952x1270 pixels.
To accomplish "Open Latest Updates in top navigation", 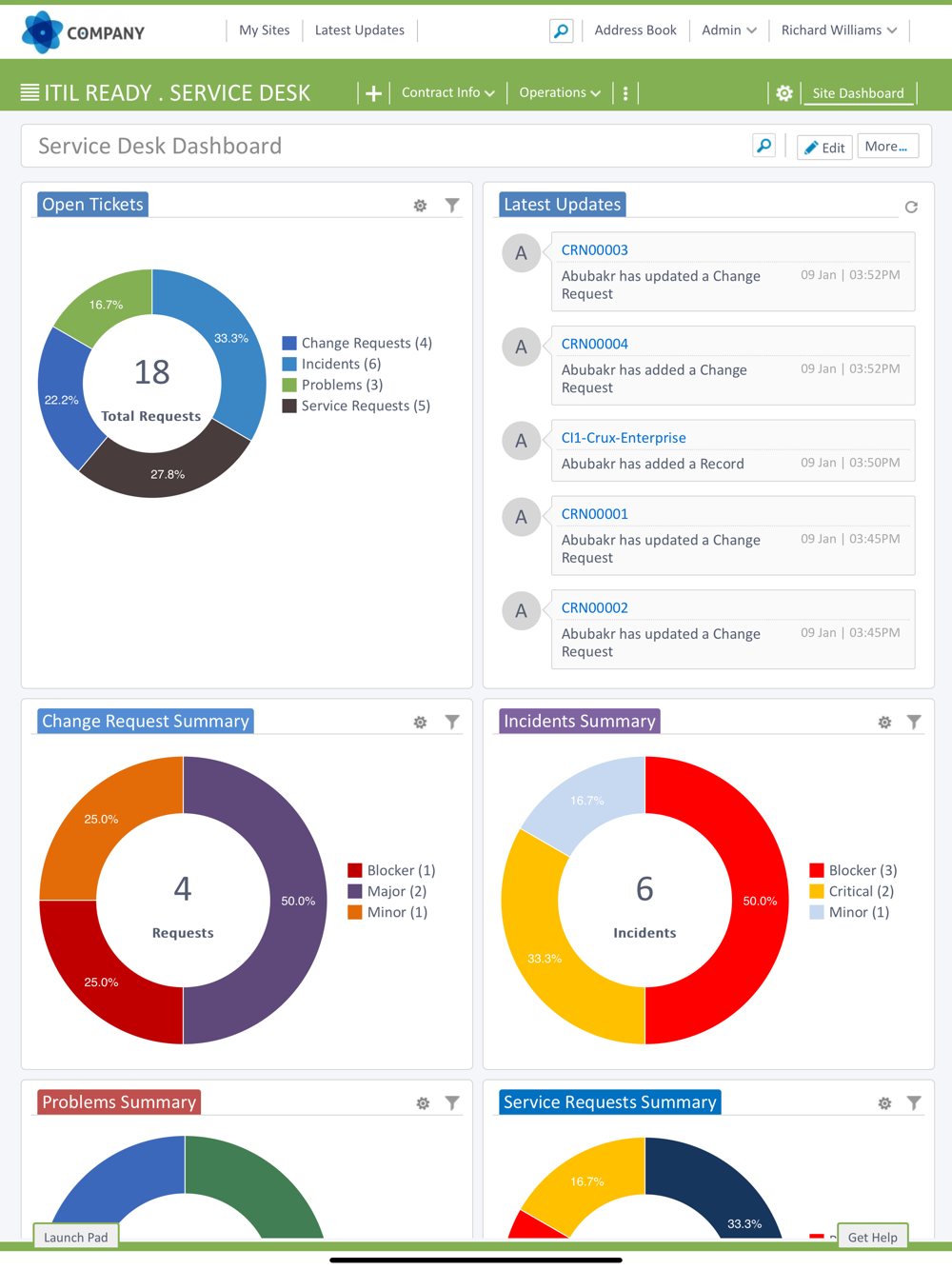I will point(360,30).
